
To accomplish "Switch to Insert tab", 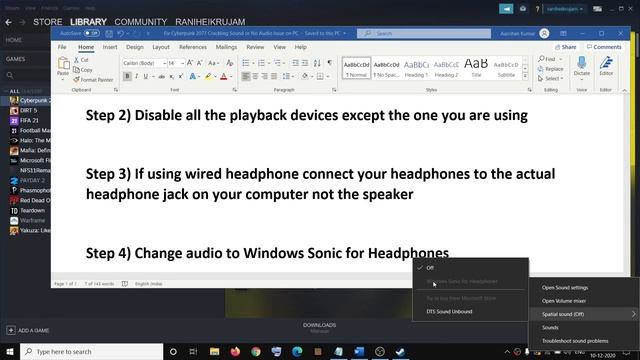I will pos(110,47).
